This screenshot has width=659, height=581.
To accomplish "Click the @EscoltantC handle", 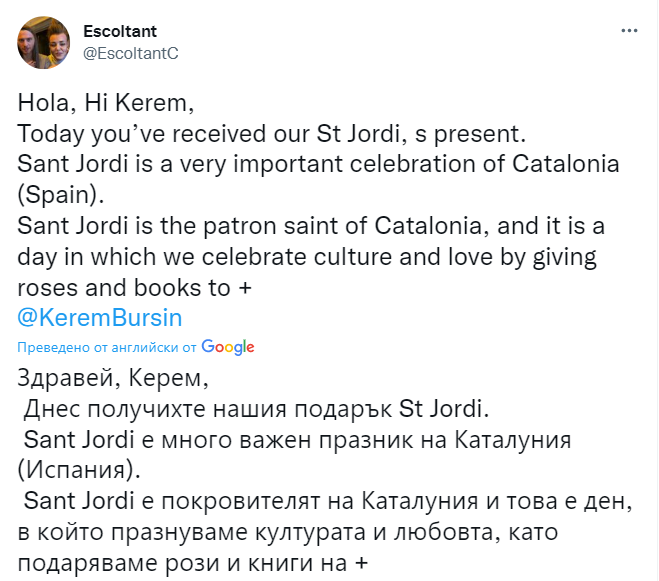I will coord(130,53).
